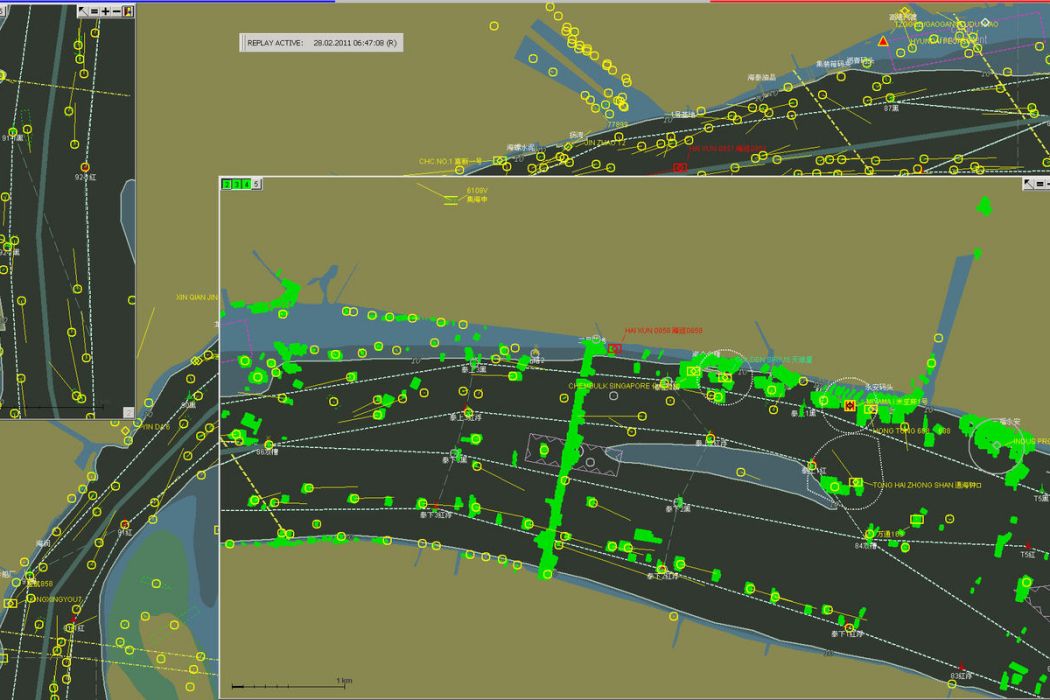The height and width of the screenshot is (700, 1050).
Task: Select the orange diamond vessel marker near HONG TONG 668
Action: click(x=850, y=405)
